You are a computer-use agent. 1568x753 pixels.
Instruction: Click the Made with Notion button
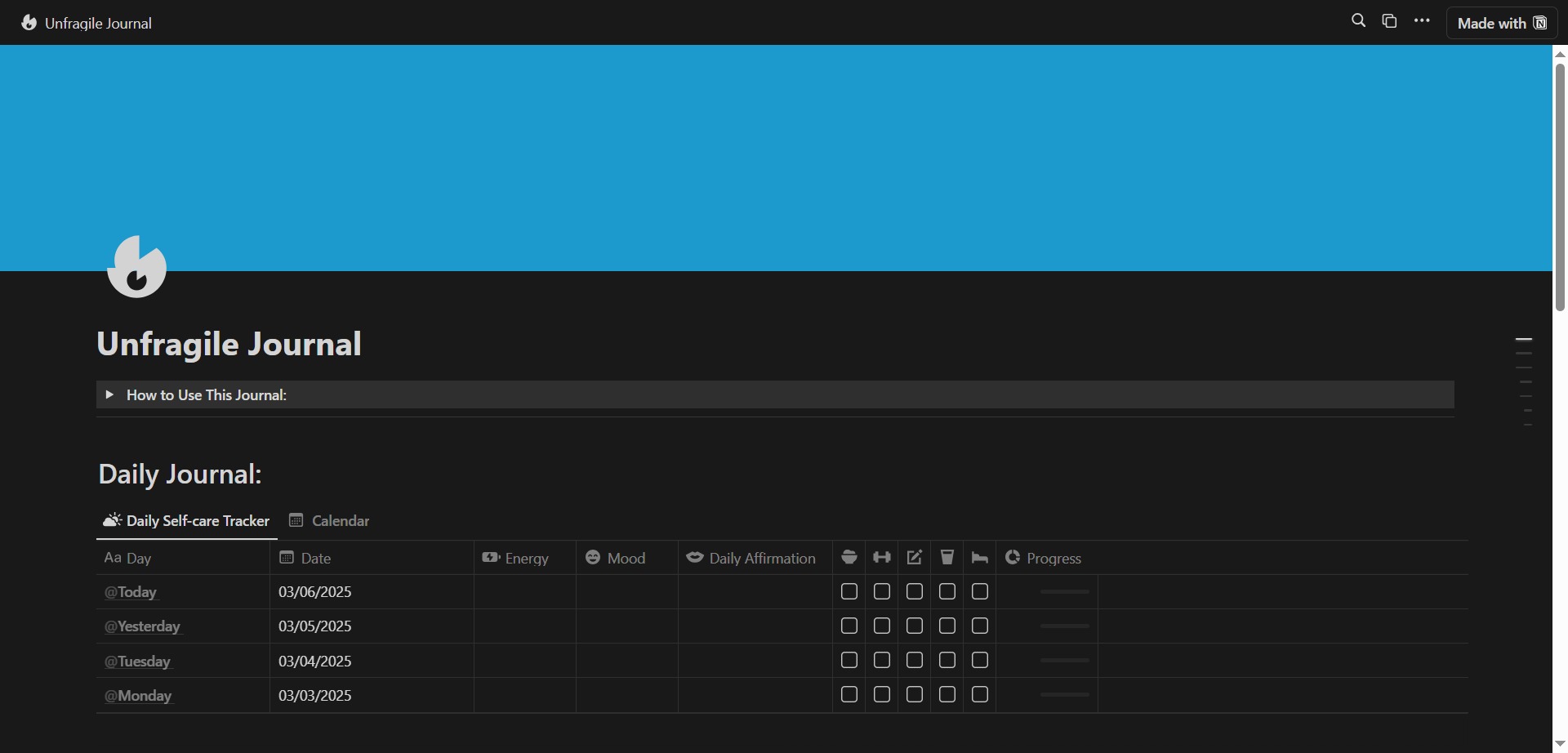coord(1502,23)
